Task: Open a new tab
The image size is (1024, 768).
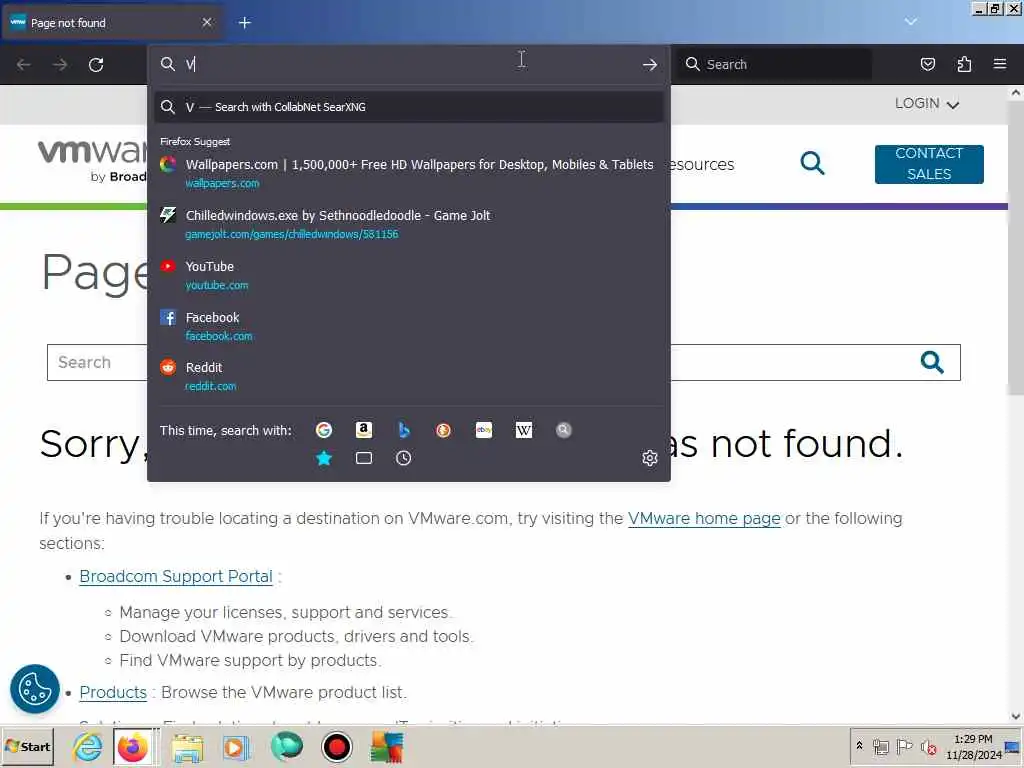Action: click(x=245, y=23)
